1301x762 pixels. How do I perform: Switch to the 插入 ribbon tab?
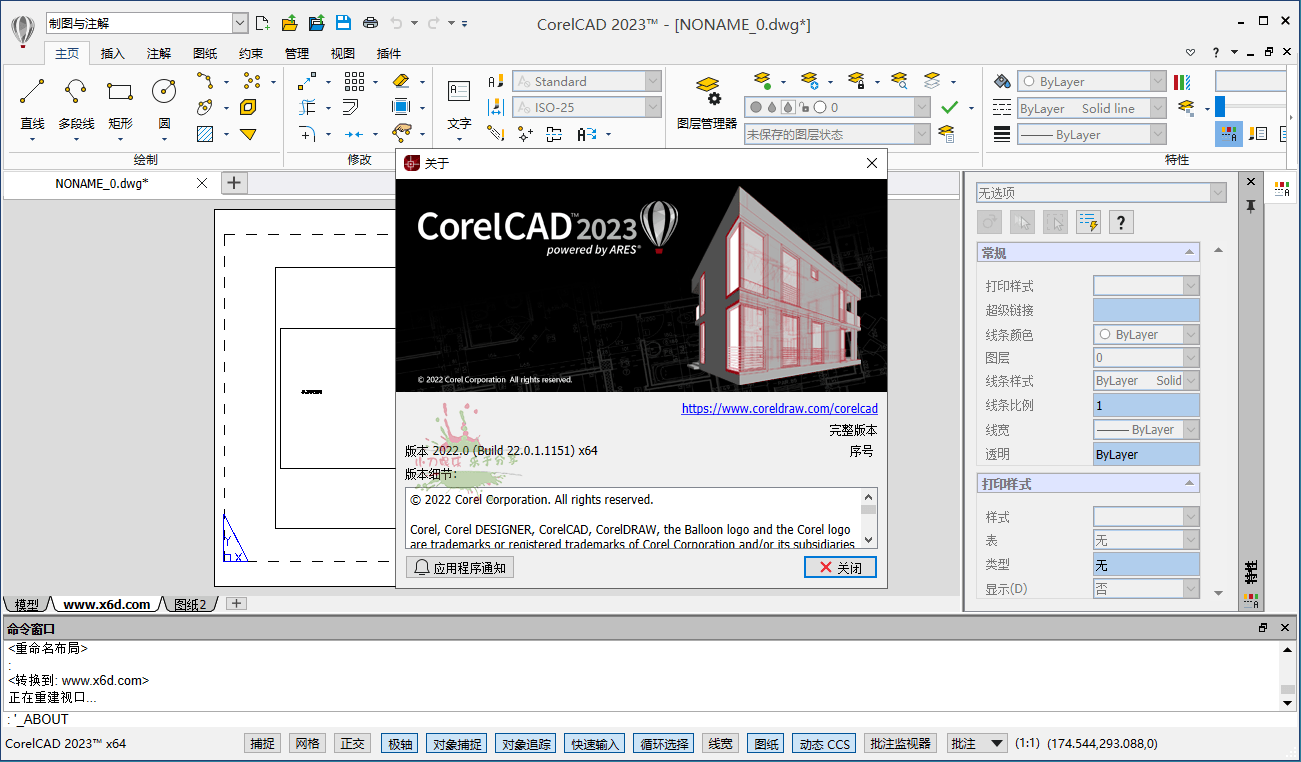112,53
